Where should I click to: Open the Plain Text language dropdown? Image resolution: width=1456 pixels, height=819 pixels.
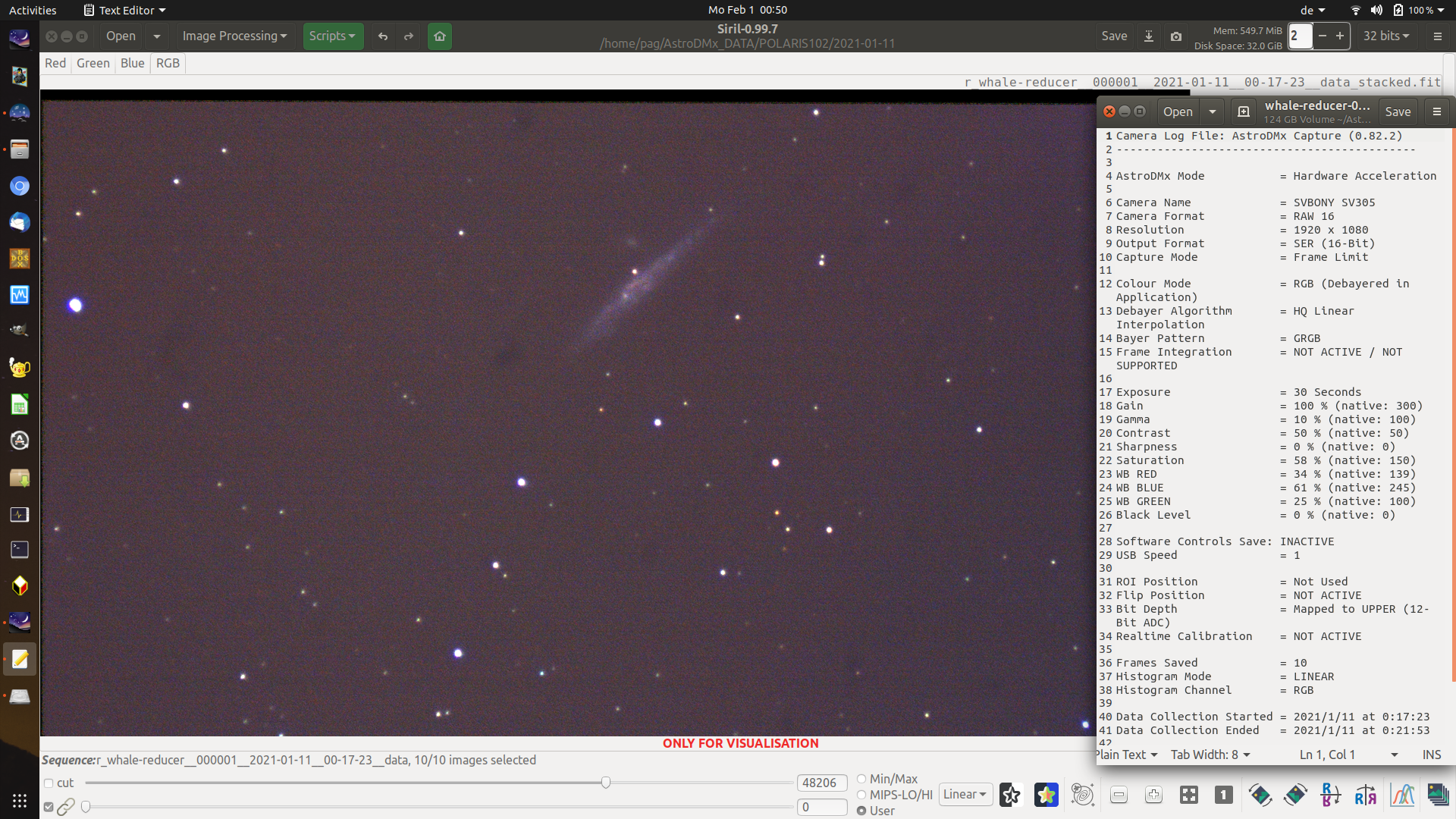tap(1127, 755)
